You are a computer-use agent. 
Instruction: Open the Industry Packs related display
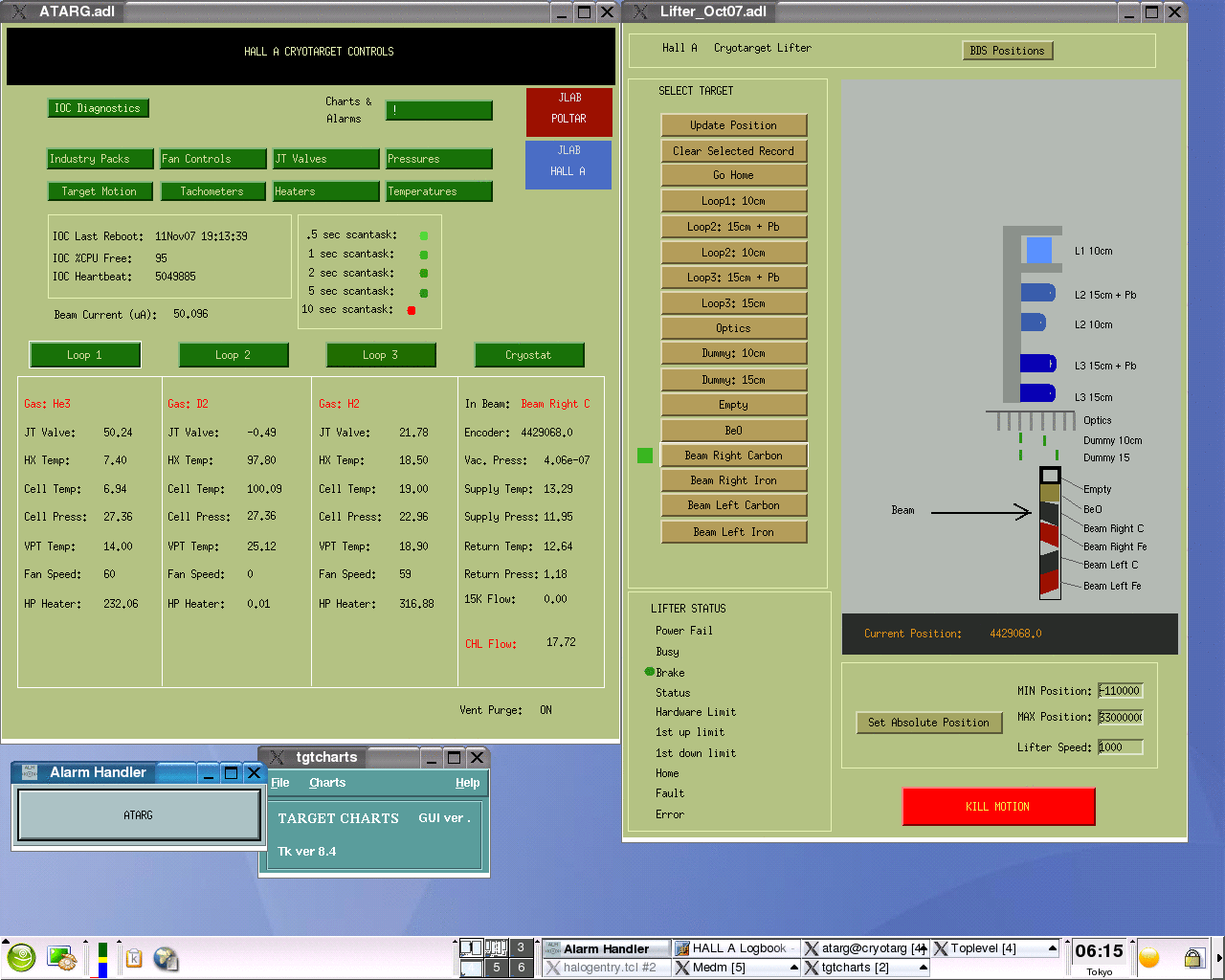[100, 159]
